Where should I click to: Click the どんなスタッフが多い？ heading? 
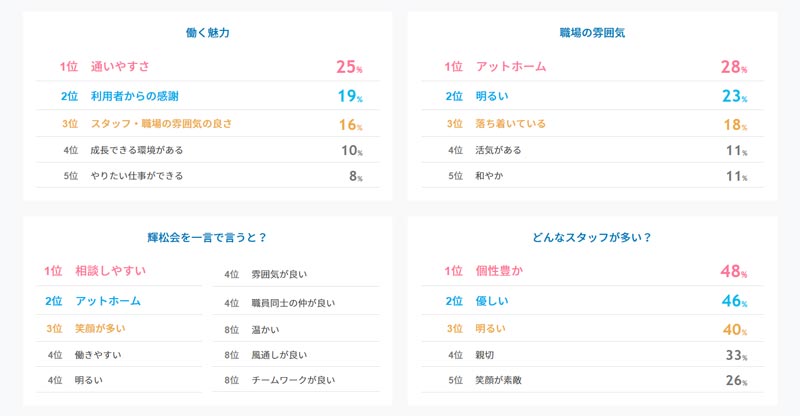(592, 238)
